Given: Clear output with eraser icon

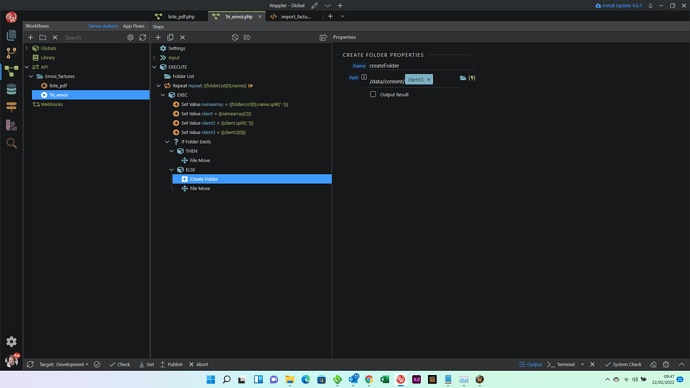Looking at the screenshot, I should pos(653,364).
